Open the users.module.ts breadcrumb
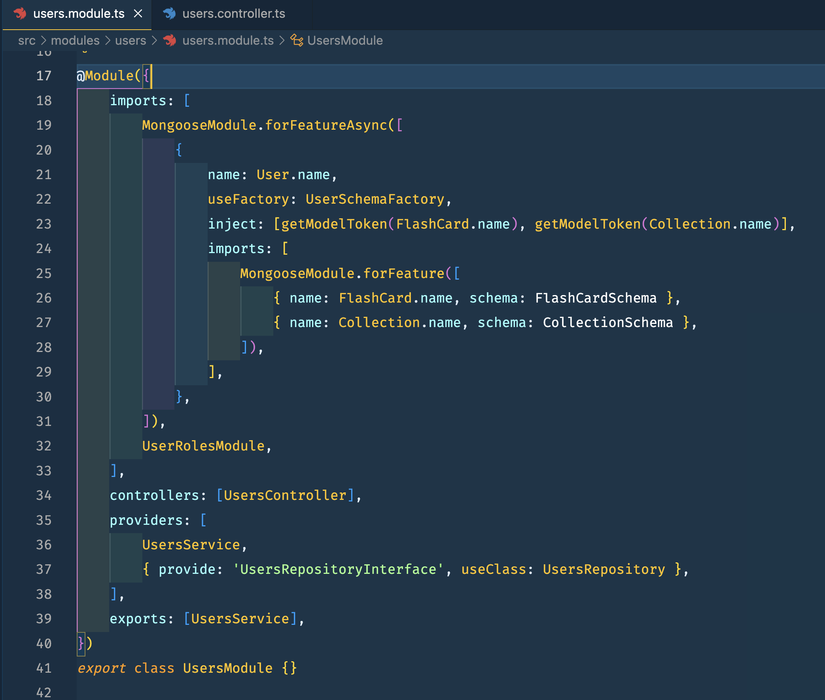This screenshot has height=700, width=825. [x=228, y=41]
